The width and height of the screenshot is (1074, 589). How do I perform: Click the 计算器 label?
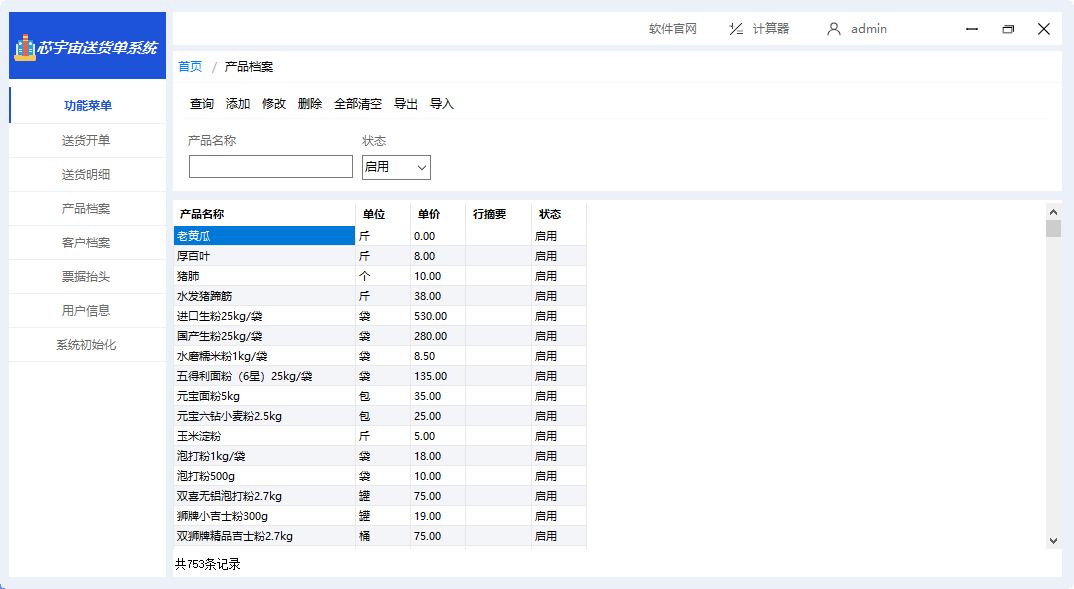pyautogui.click(x=771, y=29)
